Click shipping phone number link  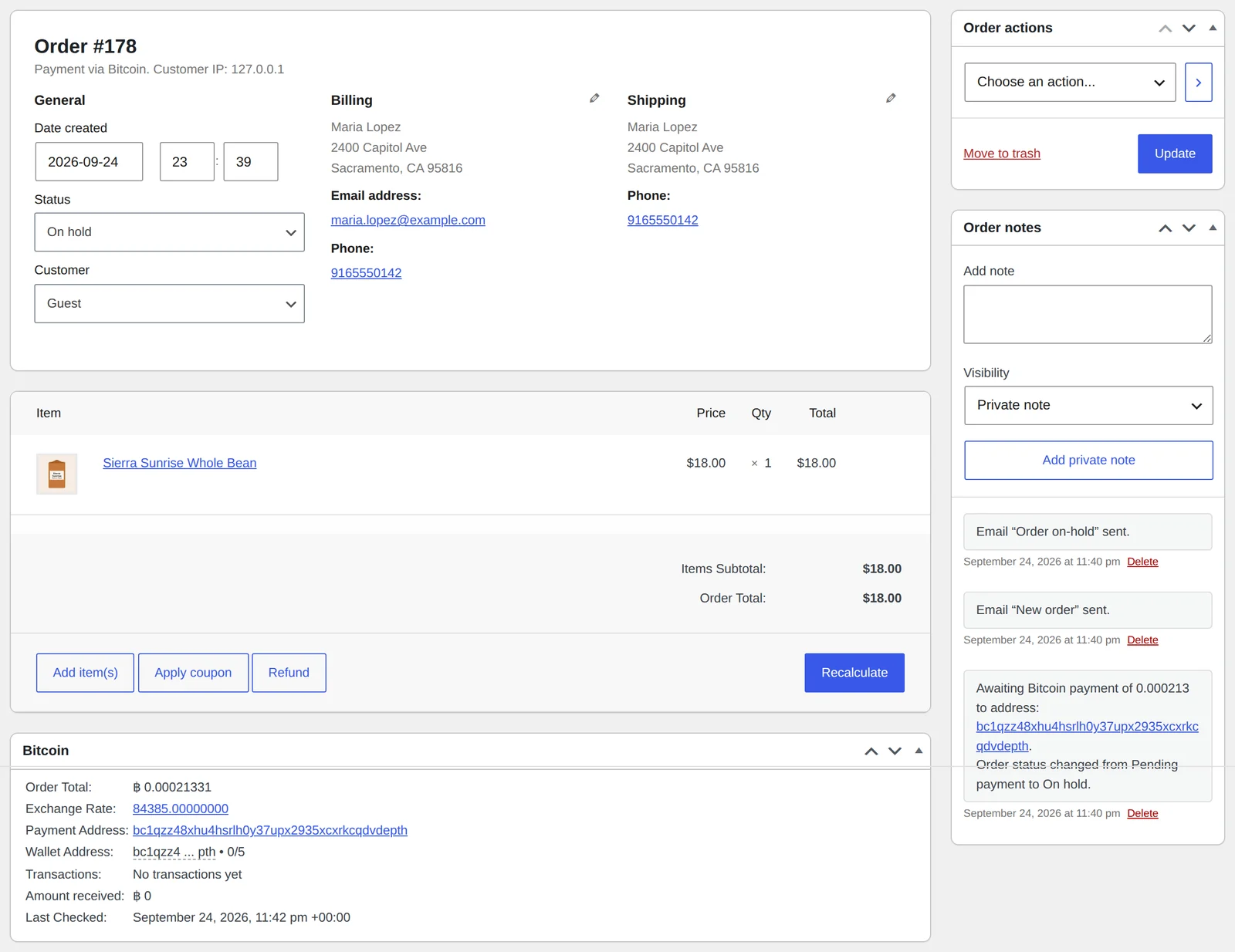(x=662, y=220)
